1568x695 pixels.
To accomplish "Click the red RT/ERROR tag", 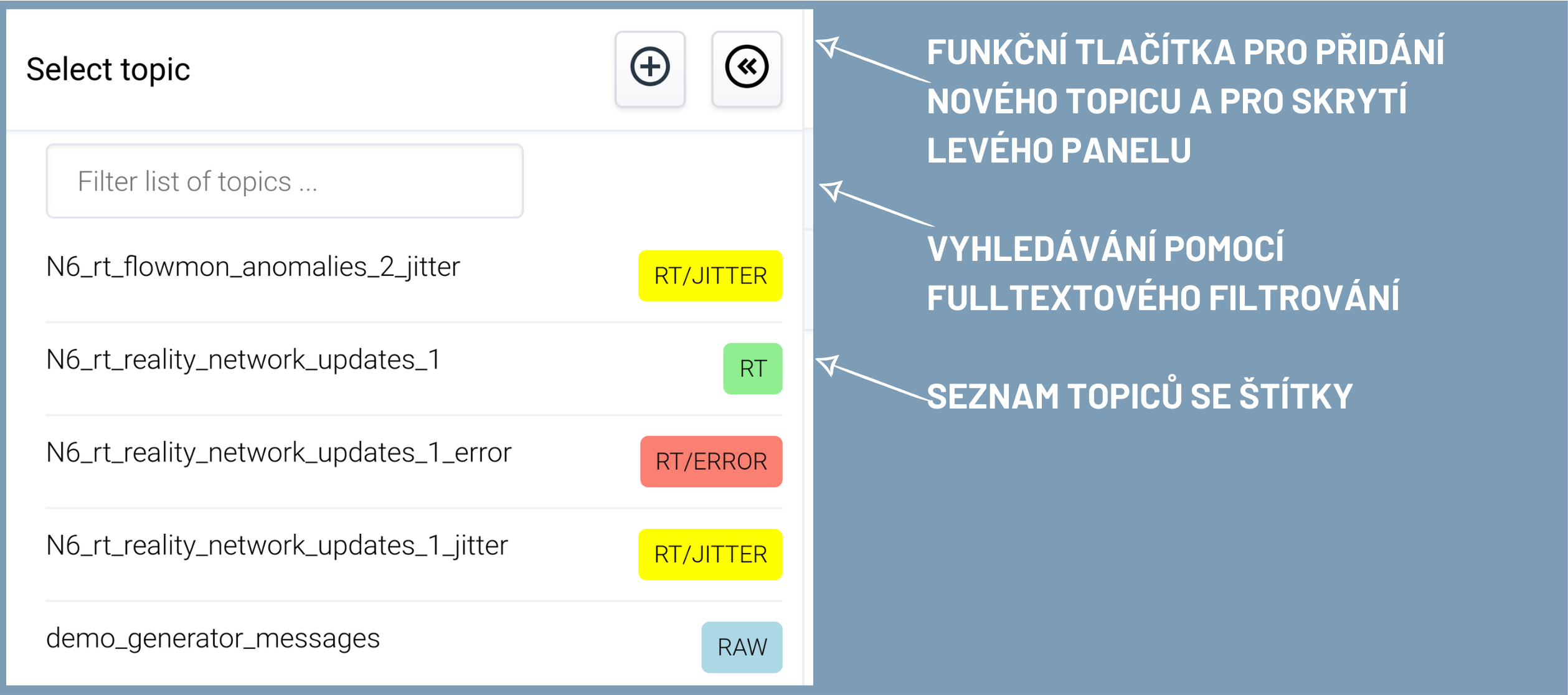I will coord(711,461).
